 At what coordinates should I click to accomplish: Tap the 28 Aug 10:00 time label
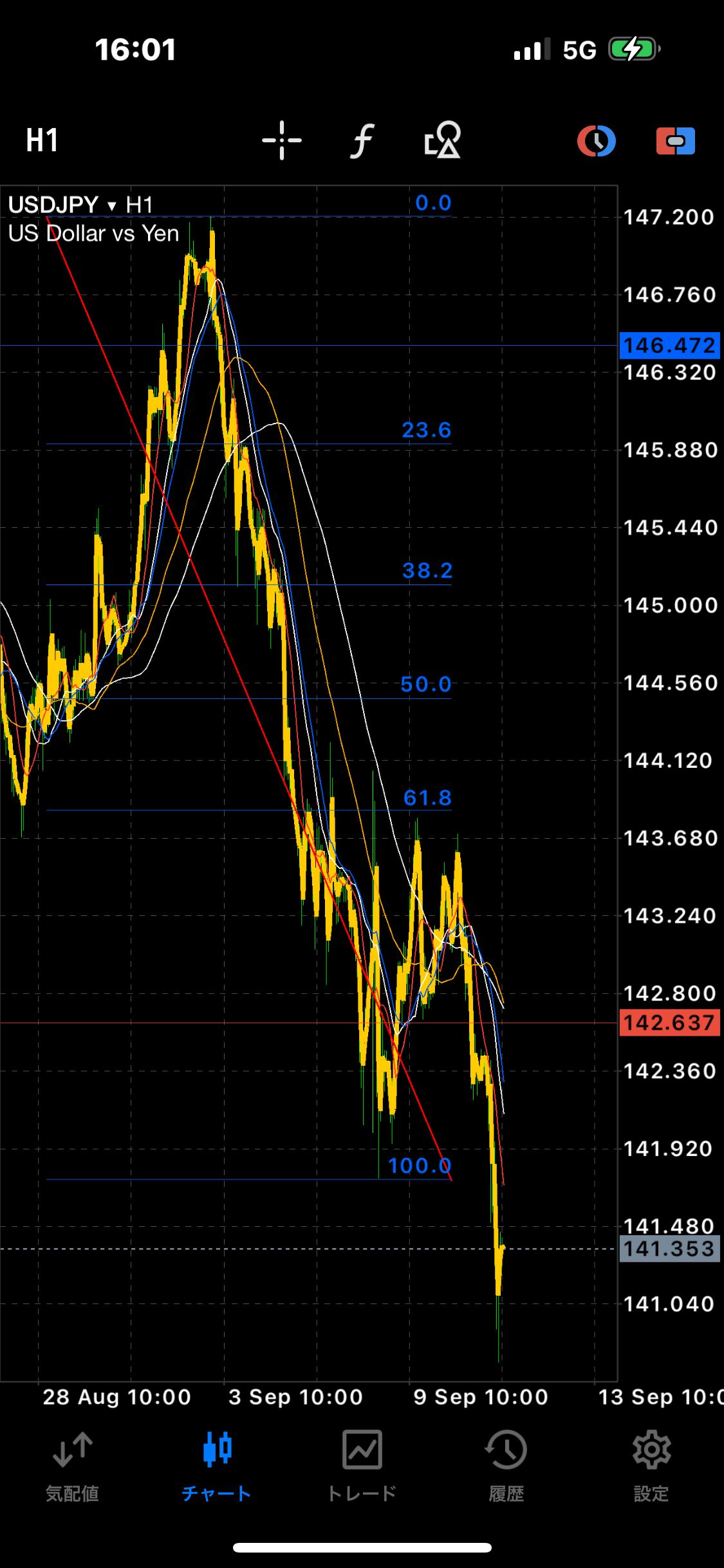[x=116, y=1397]
